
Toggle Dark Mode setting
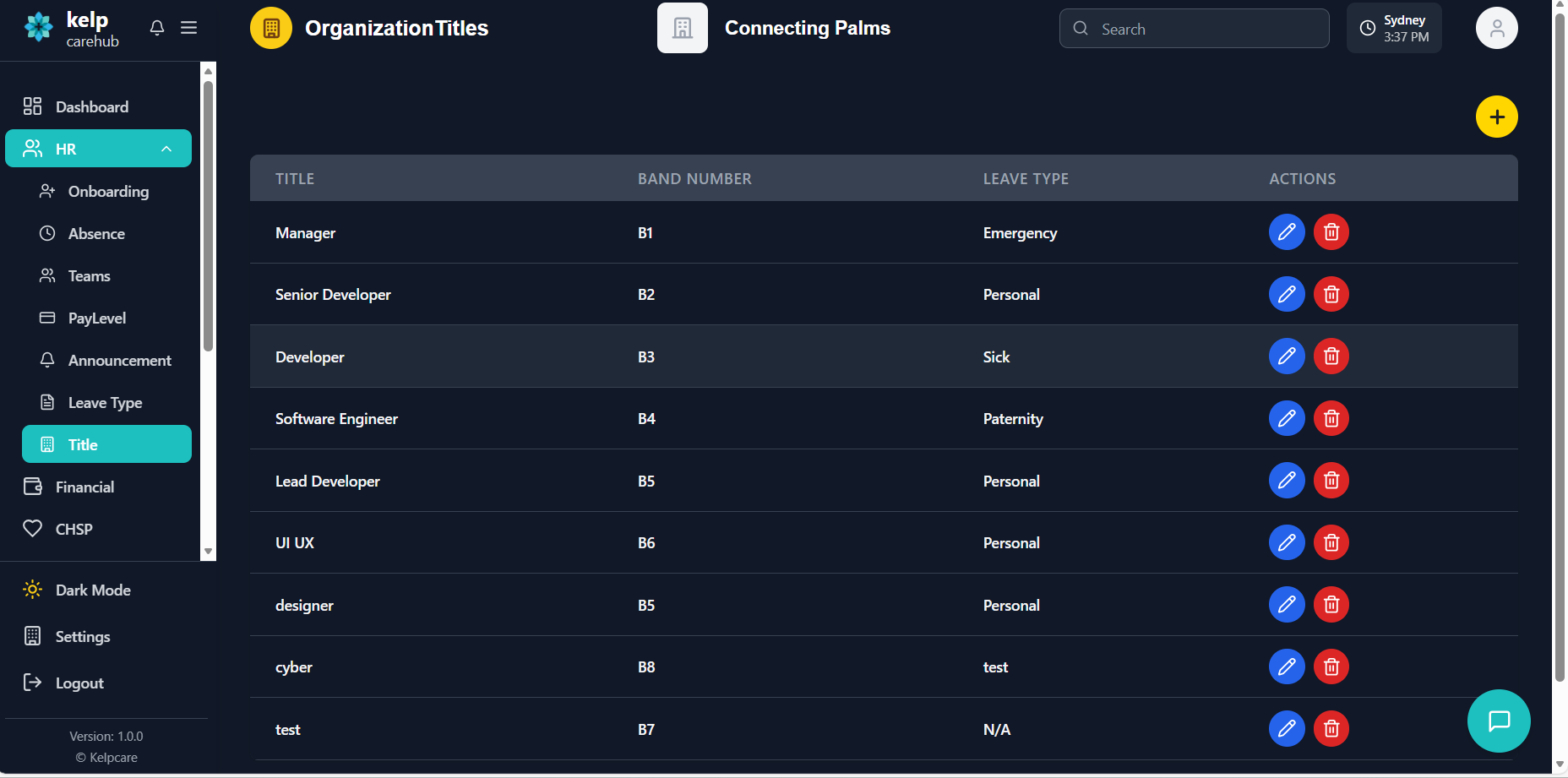pyautogui.click(x=93, y=590)
